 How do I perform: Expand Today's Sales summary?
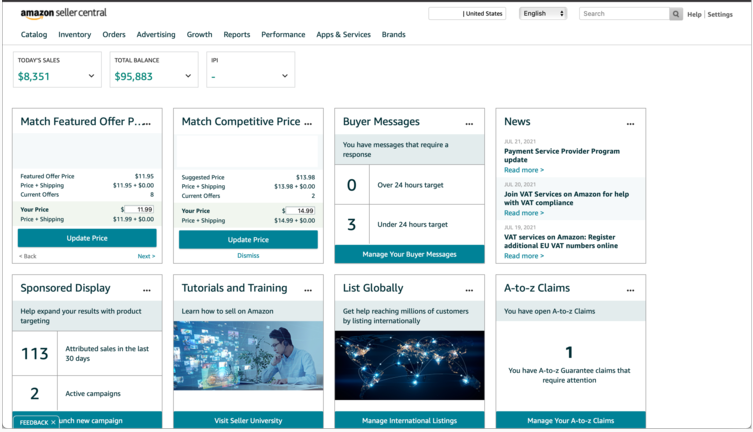[x=91, y=76]
